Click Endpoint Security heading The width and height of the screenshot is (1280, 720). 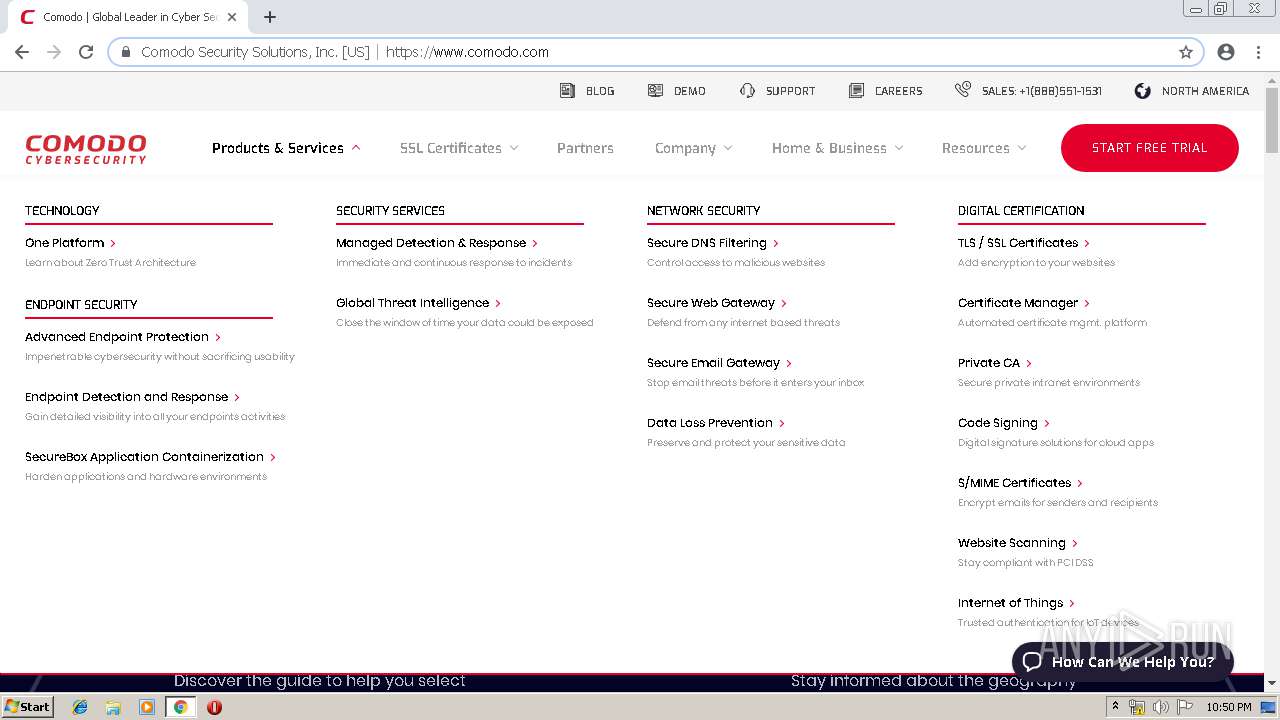click(81, 304)
